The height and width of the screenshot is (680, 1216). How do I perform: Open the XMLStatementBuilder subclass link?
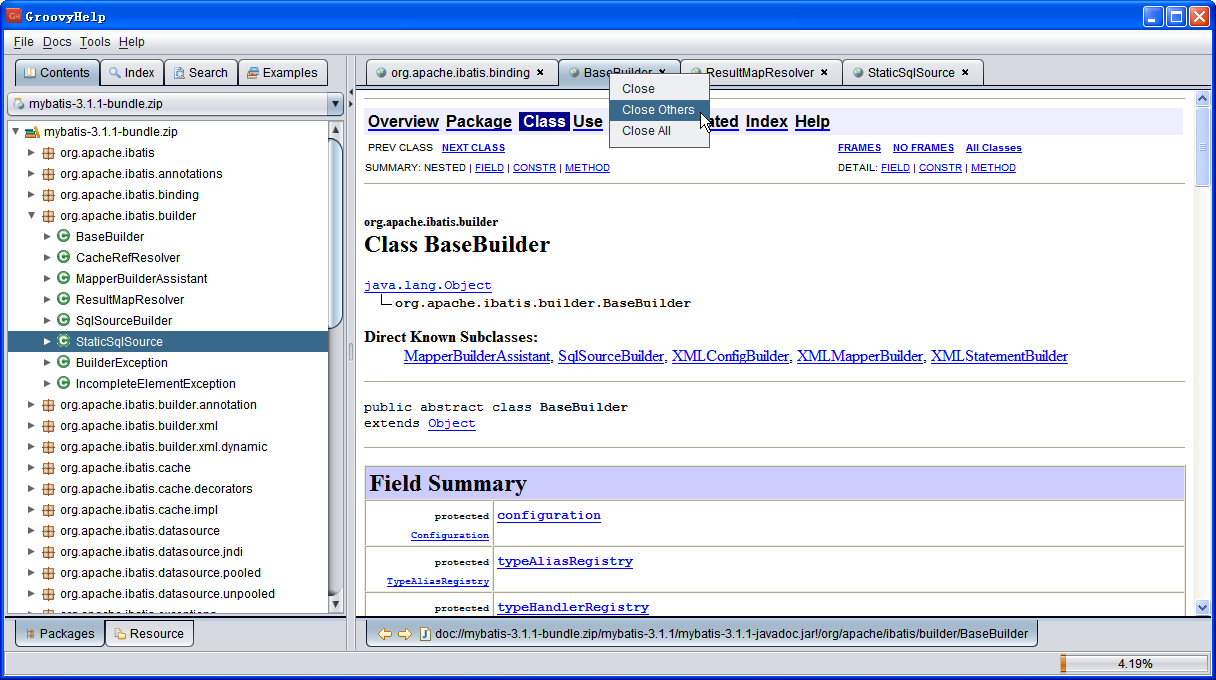coord(999,356)
